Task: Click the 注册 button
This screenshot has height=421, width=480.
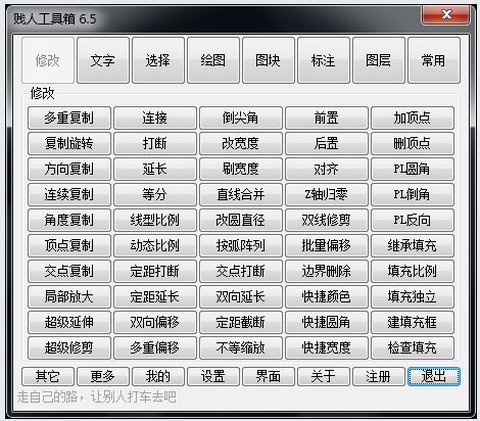Action: tap(379, 377)
